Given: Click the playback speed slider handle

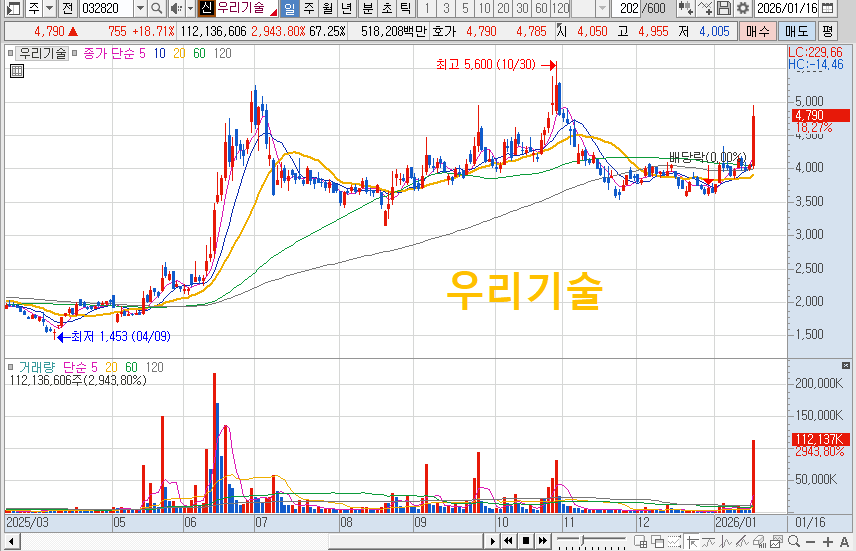Looking at the screenshot, I should click(x=583, y=541).
